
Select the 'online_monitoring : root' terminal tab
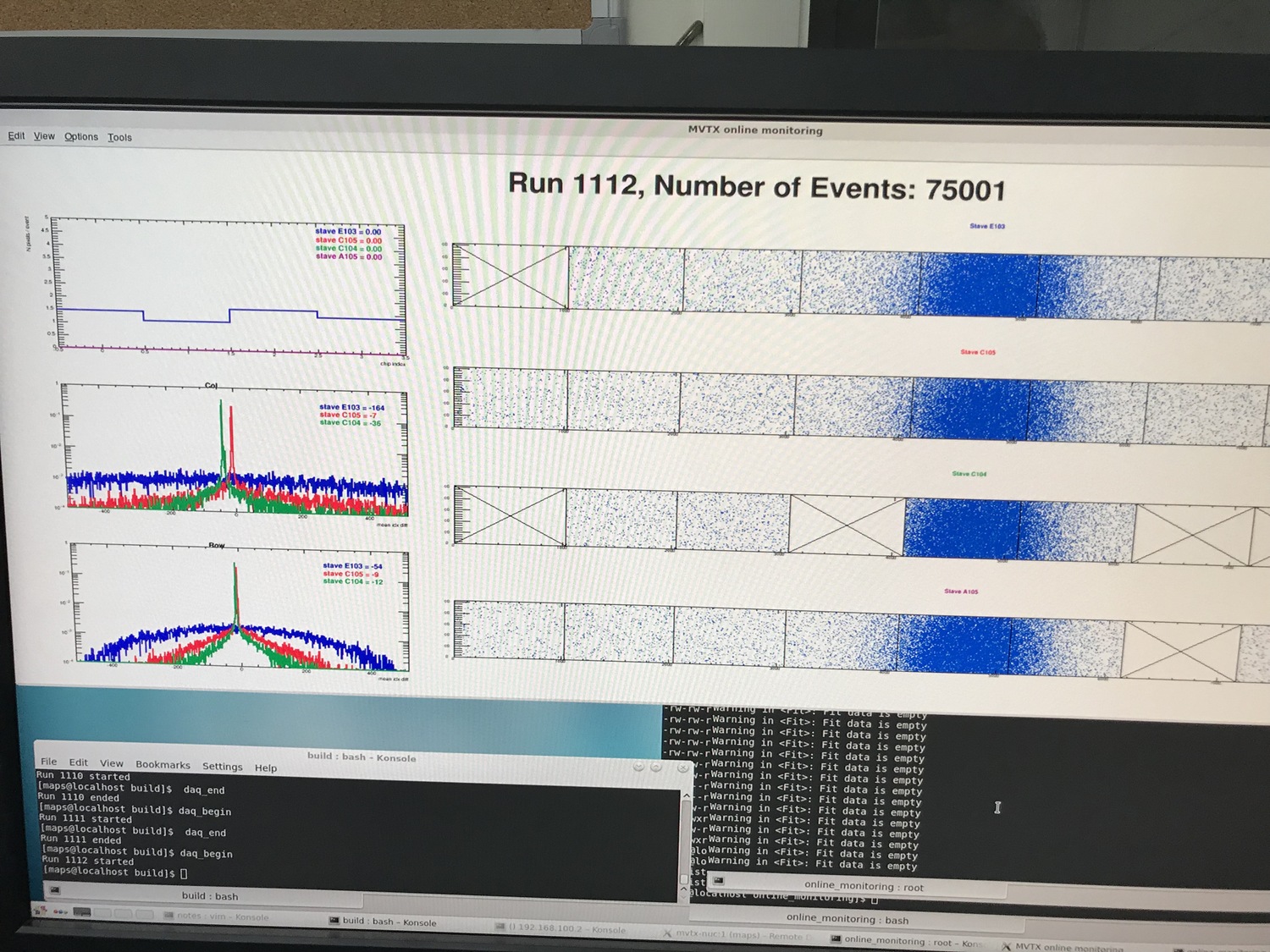(x=855, y=886)
